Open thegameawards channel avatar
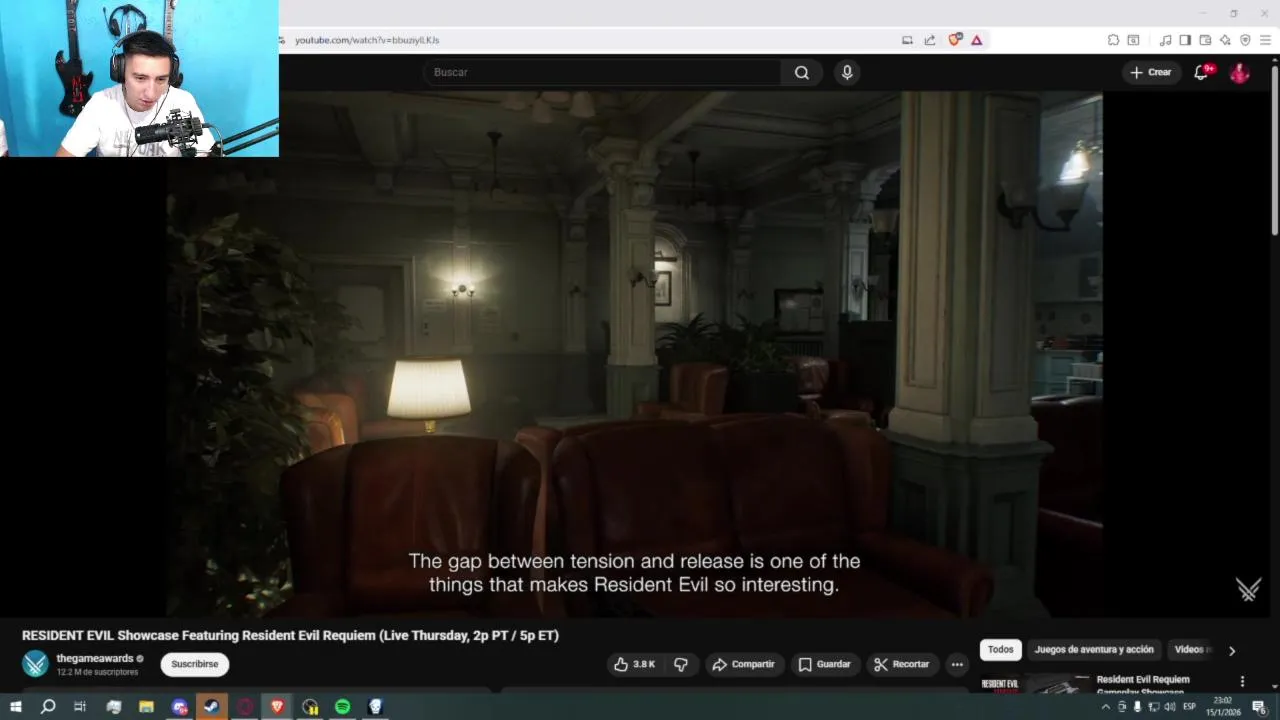The height and width of the screenshot is (720, 1280). [35, 664]
